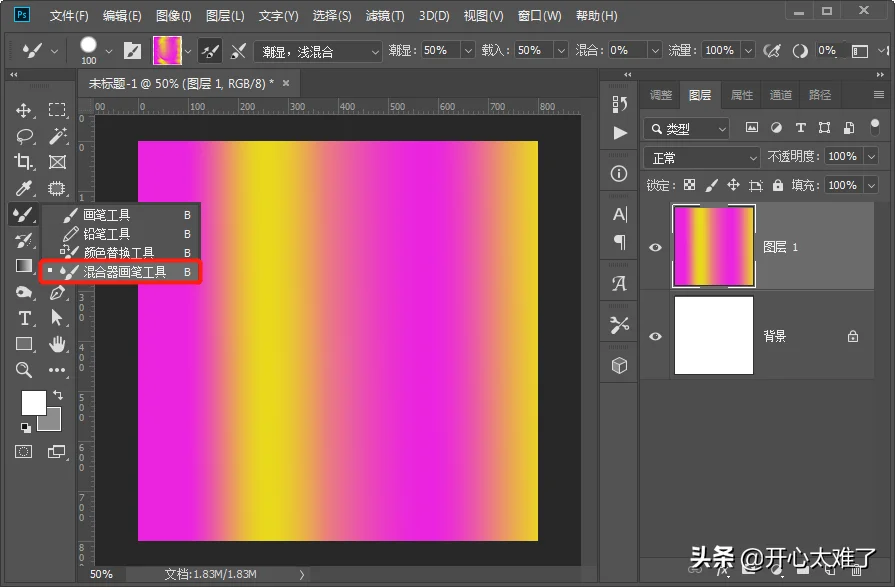Select the Hand tool
The image size is (895, 587).
pos(57,344)
